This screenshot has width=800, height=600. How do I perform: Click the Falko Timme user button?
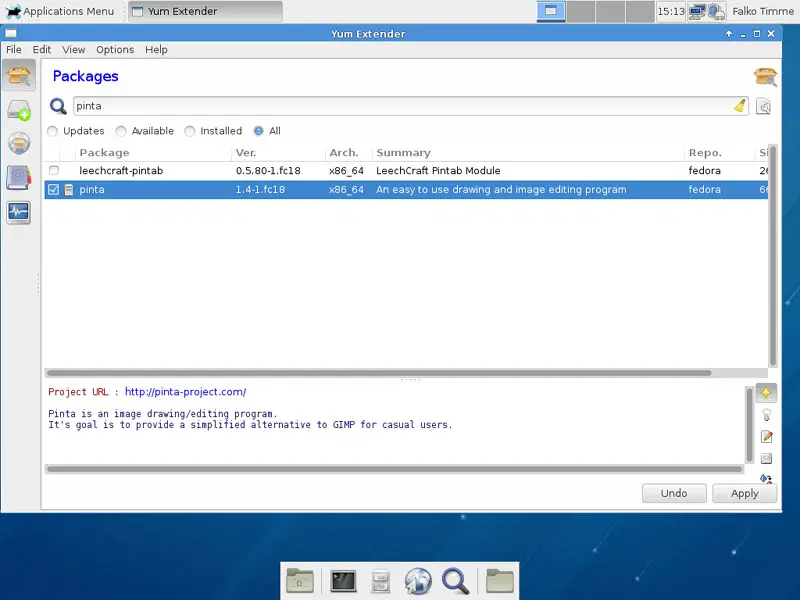(763, 11)
